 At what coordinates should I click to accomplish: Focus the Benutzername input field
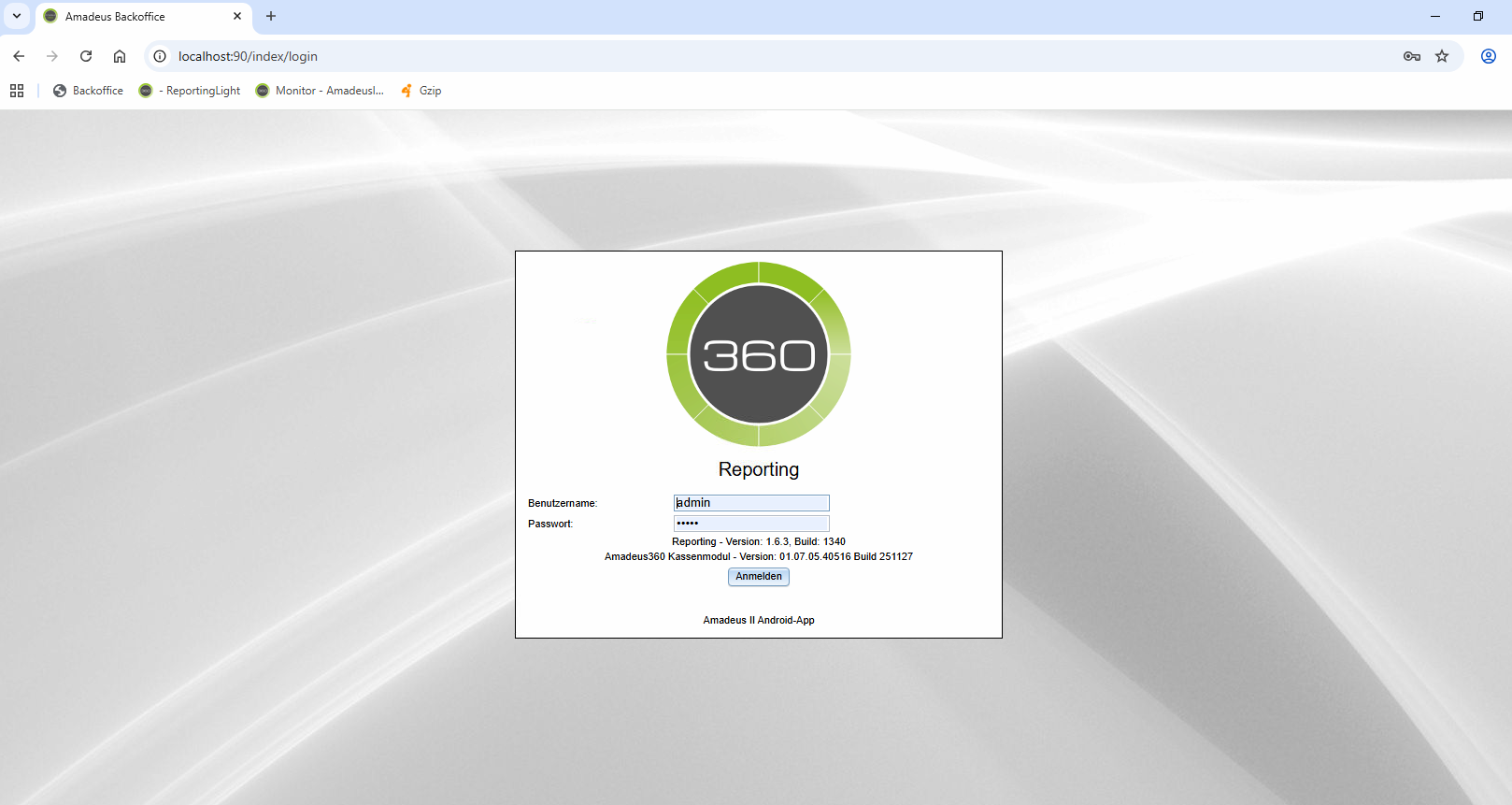(751, 503)
